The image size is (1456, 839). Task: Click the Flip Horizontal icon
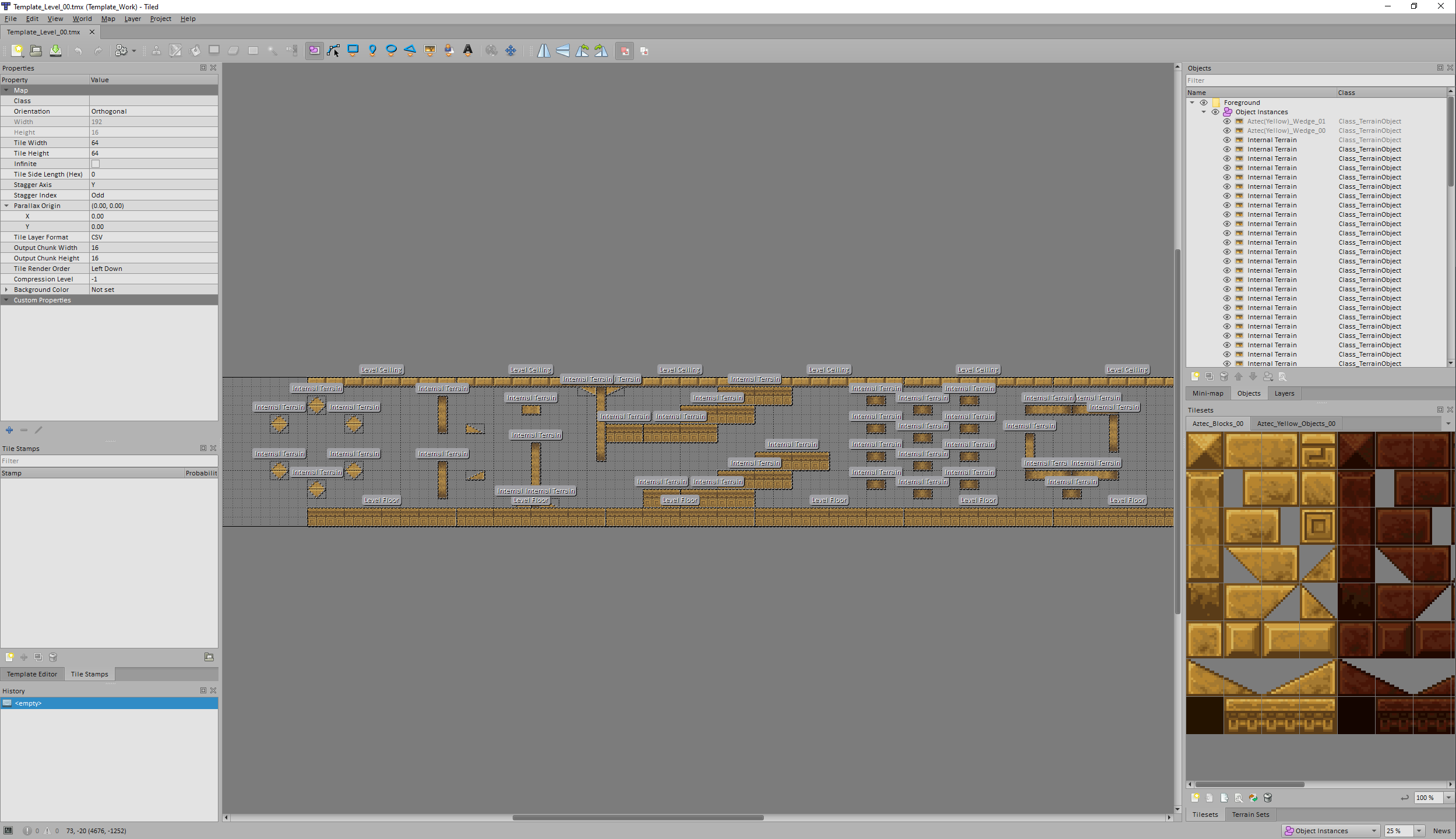click(x=544, y=51)
